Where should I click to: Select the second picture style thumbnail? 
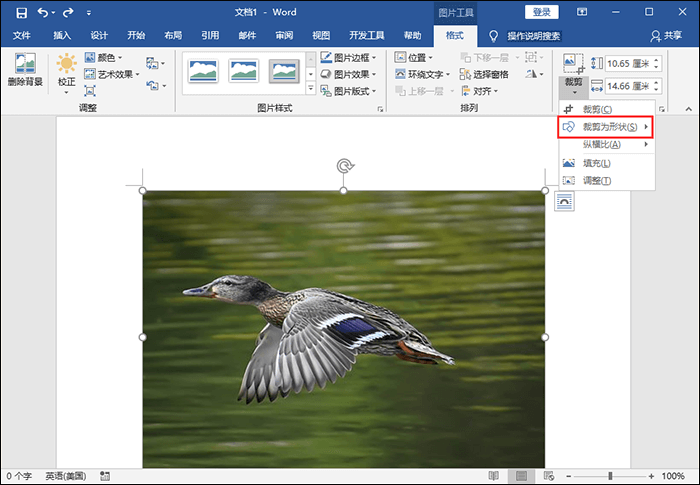[243, 71]
